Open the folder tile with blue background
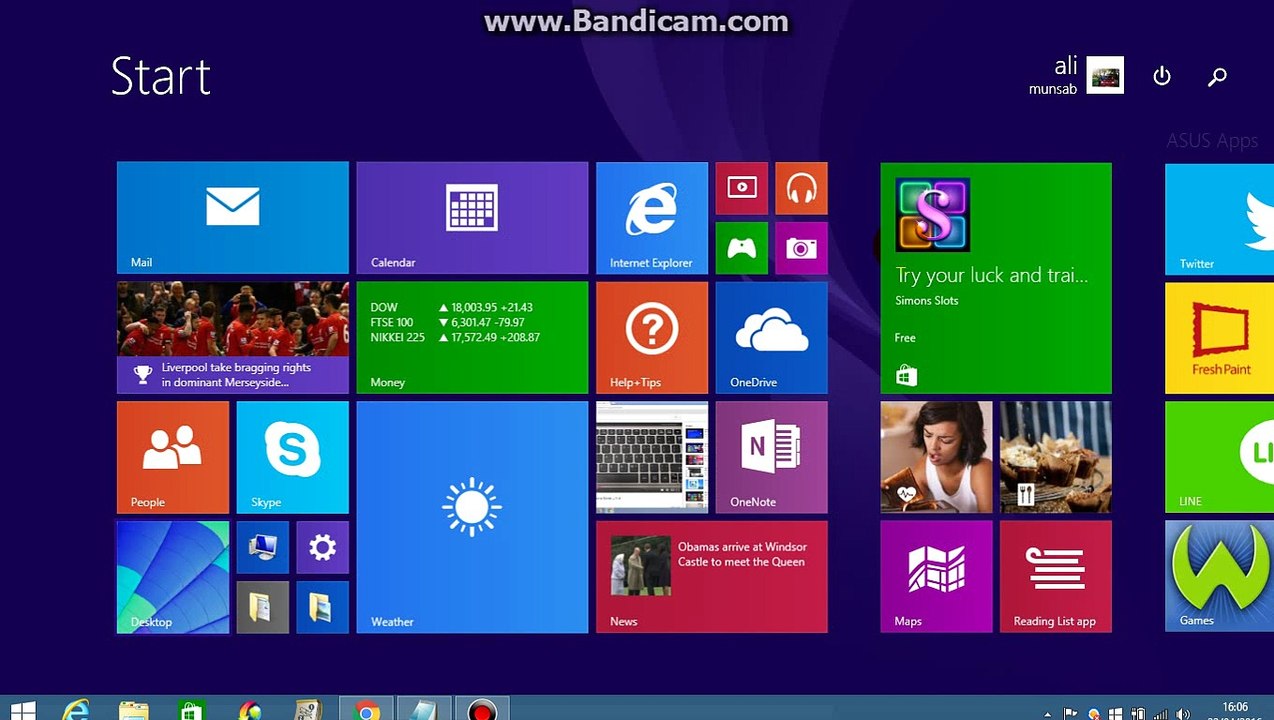This screenshot has width=1274, height=720. pos(323,607)
